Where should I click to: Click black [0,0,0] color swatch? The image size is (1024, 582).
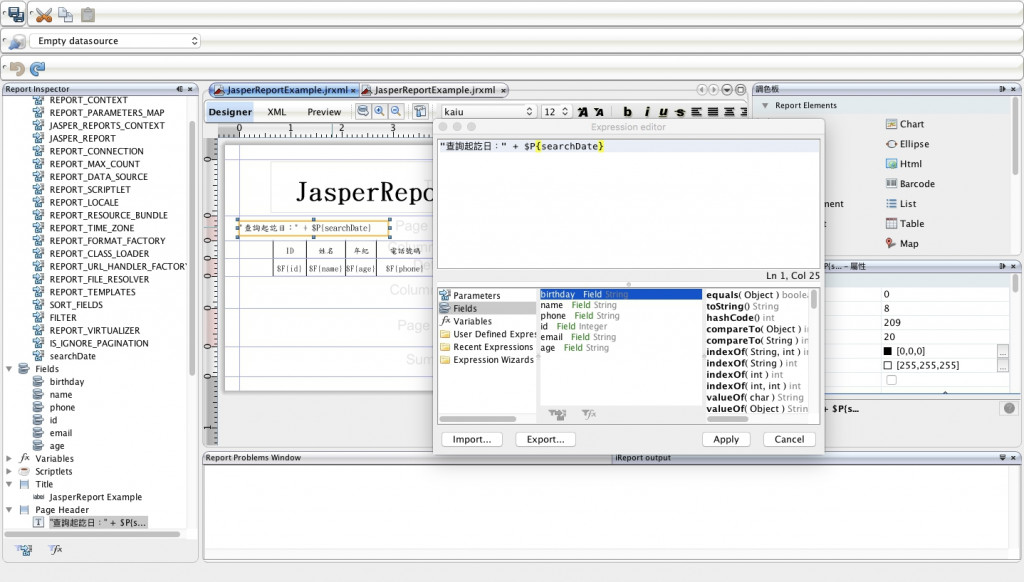(888, 351)
